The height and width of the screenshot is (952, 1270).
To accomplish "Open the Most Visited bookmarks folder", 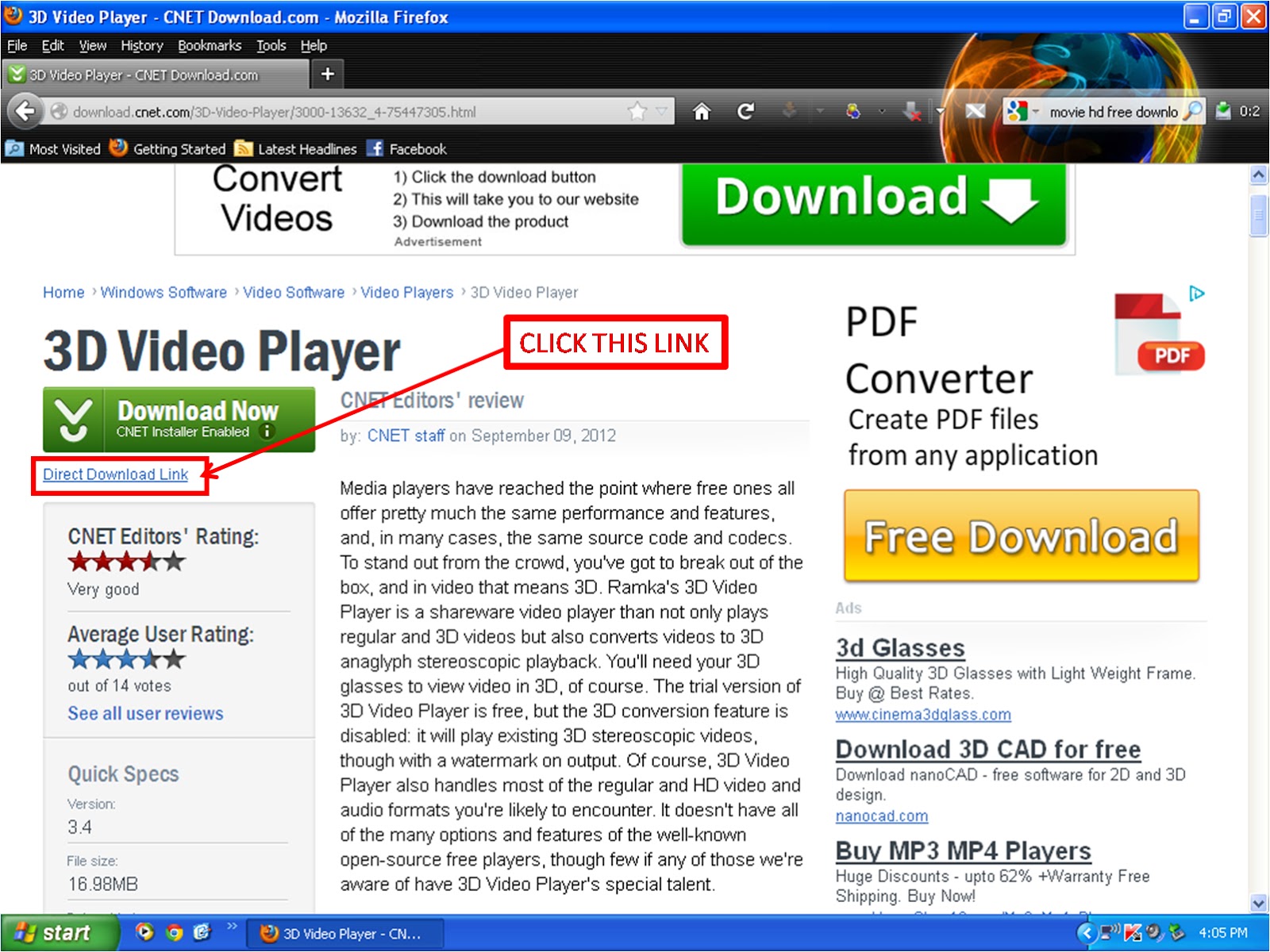I will coord(53,148).
